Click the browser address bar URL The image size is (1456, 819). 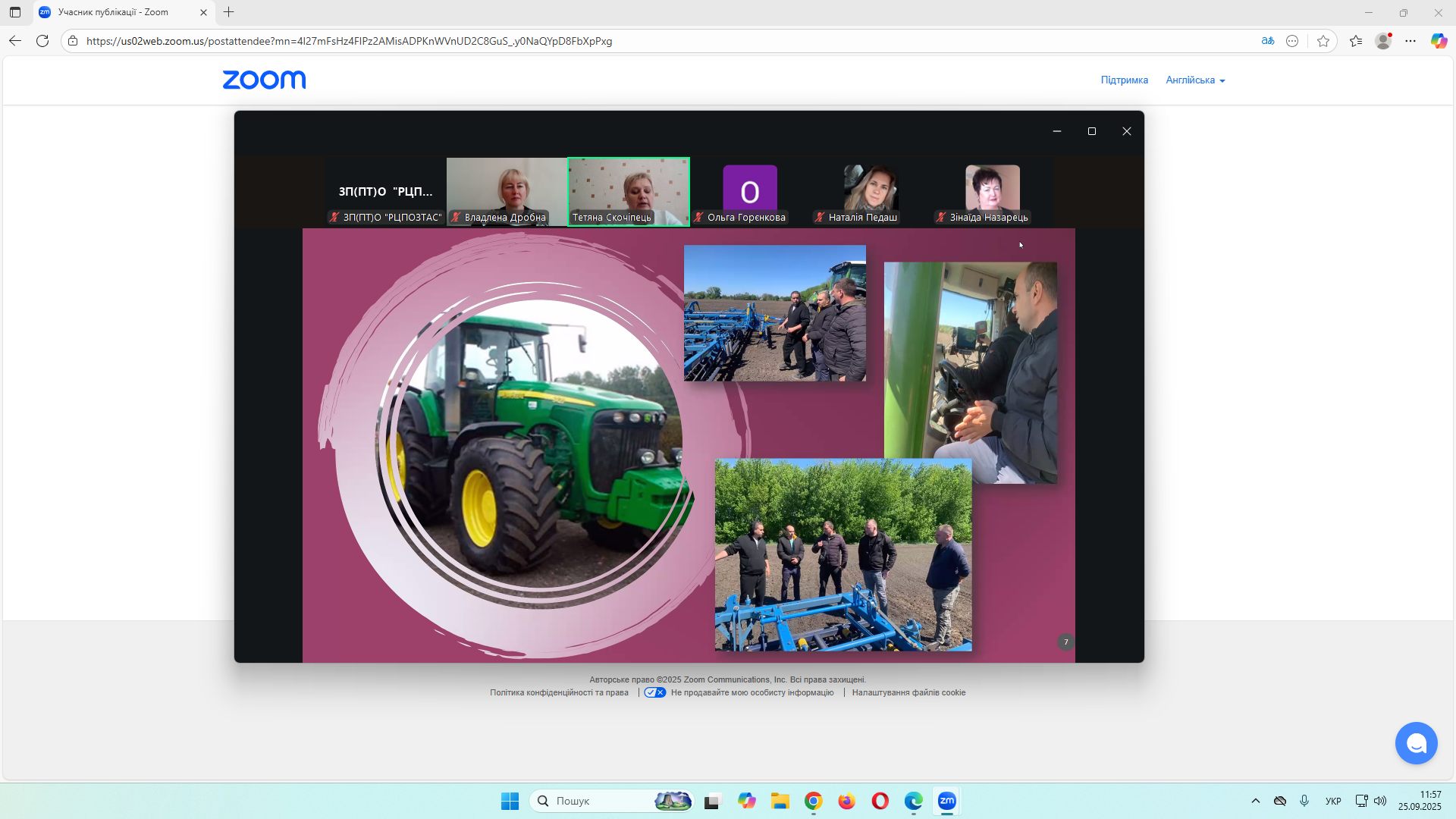click(349, 41)
